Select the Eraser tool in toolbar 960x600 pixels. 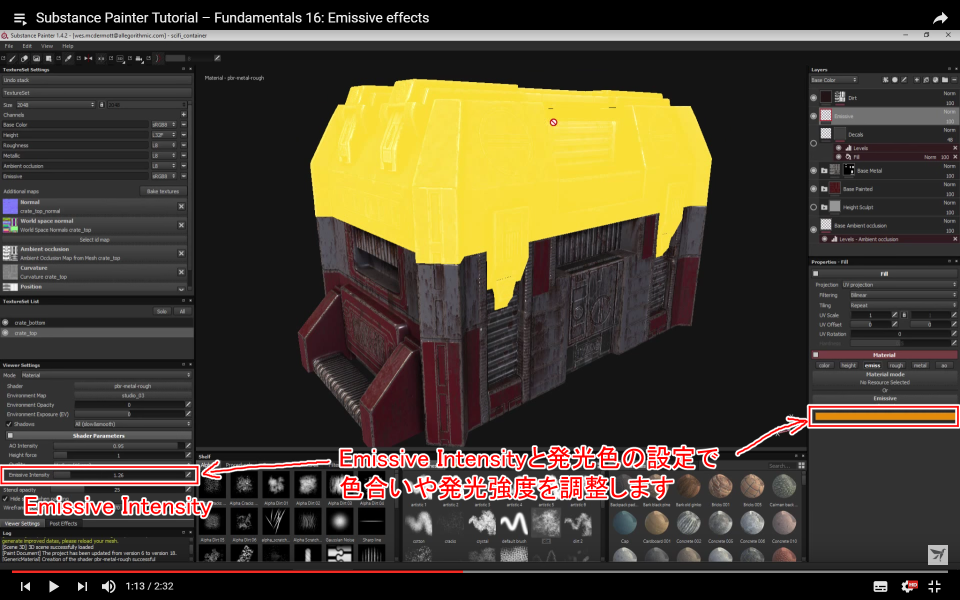[x=24, y=59]
